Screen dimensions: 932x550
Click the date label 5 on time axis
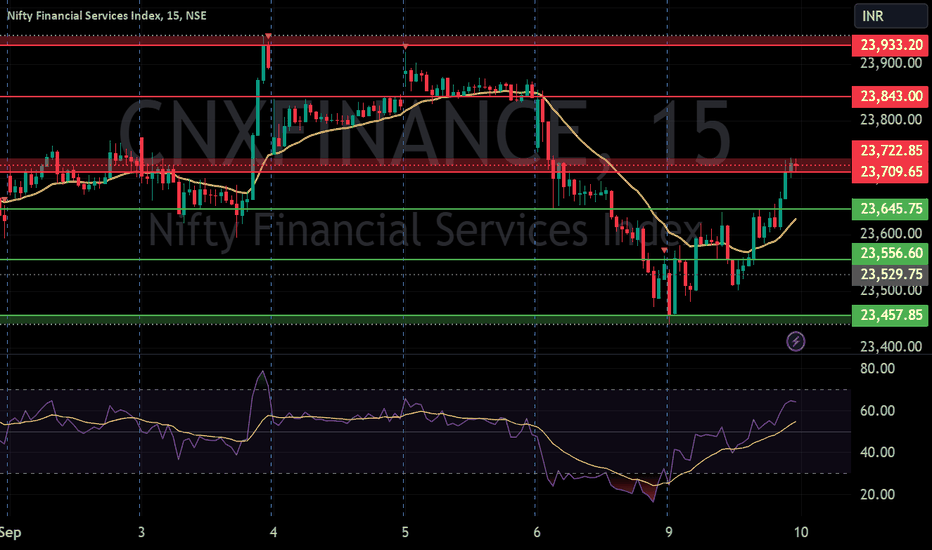pyautogui.click(x=405, y=532)
